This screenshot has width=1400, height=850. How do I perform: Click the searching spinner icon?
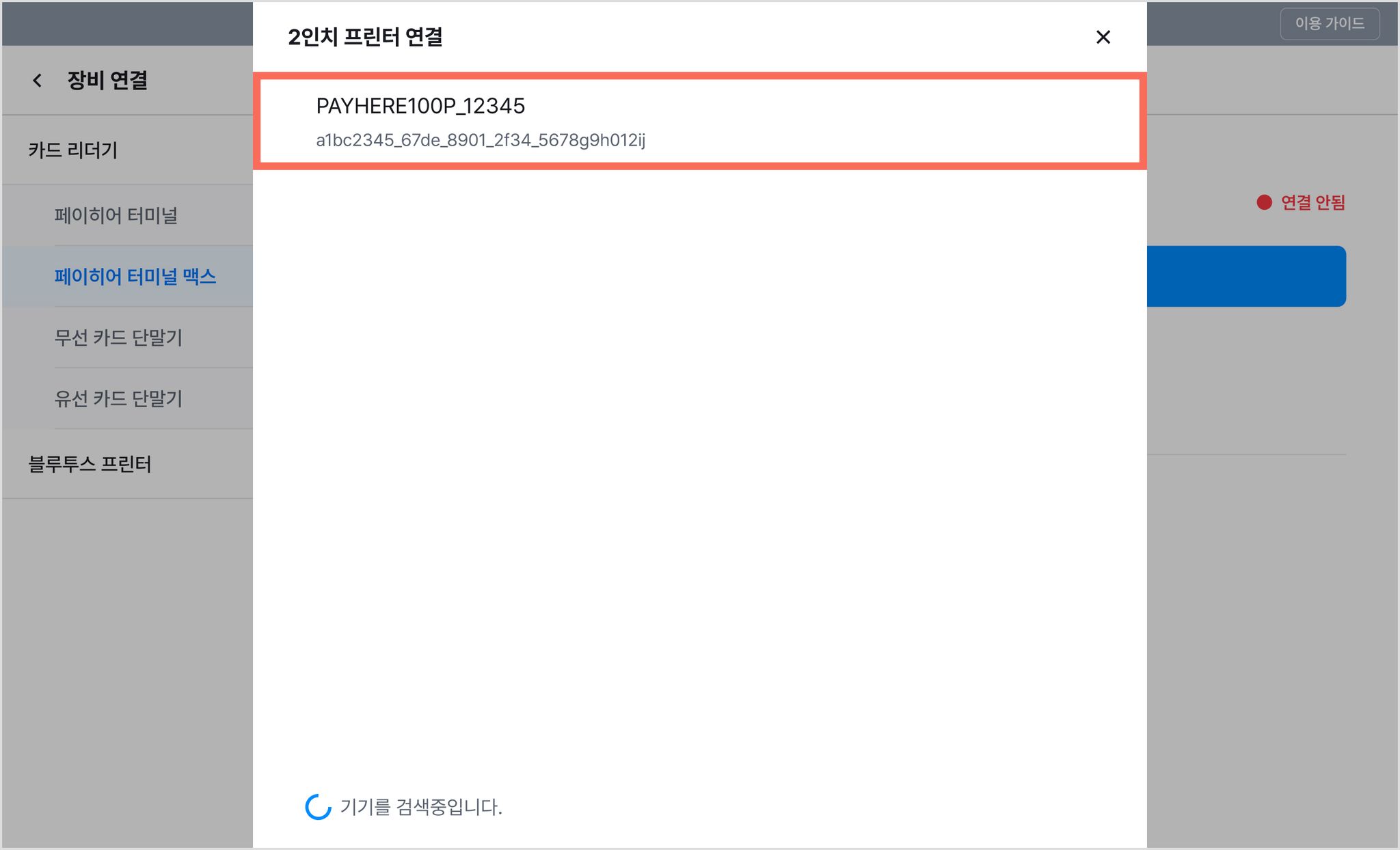pos(318,807)
